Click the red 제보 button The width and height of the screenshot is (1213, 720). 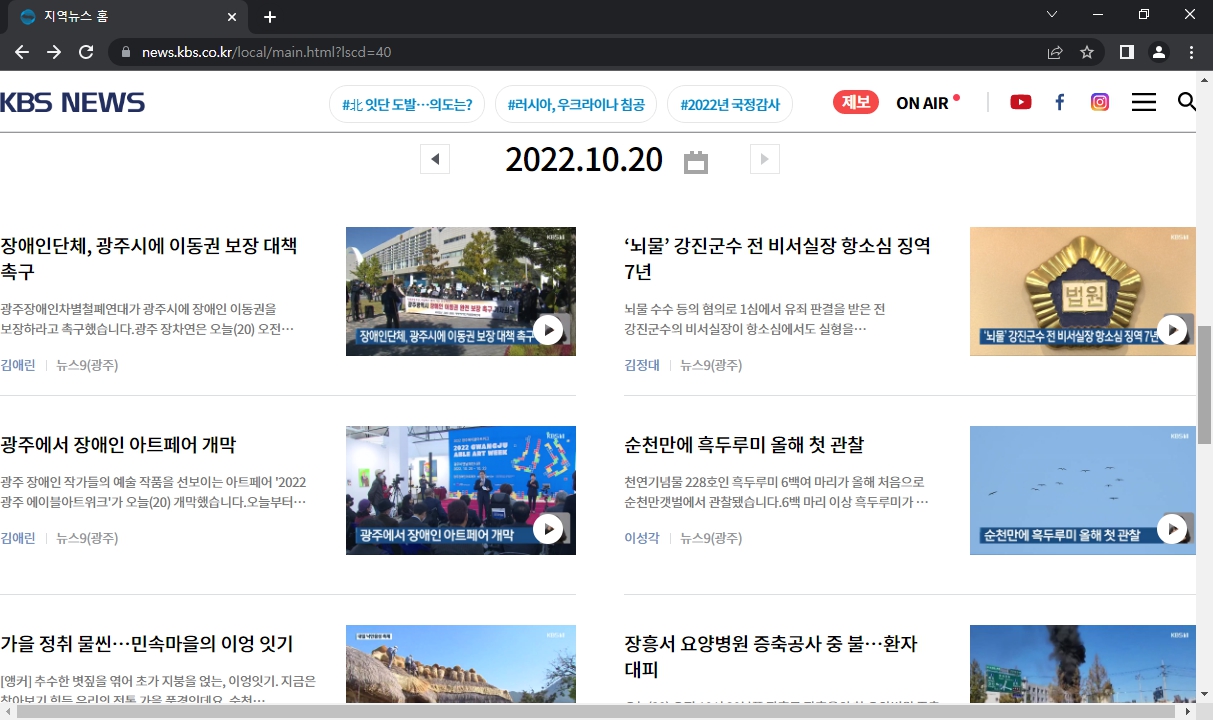[856, 102]
